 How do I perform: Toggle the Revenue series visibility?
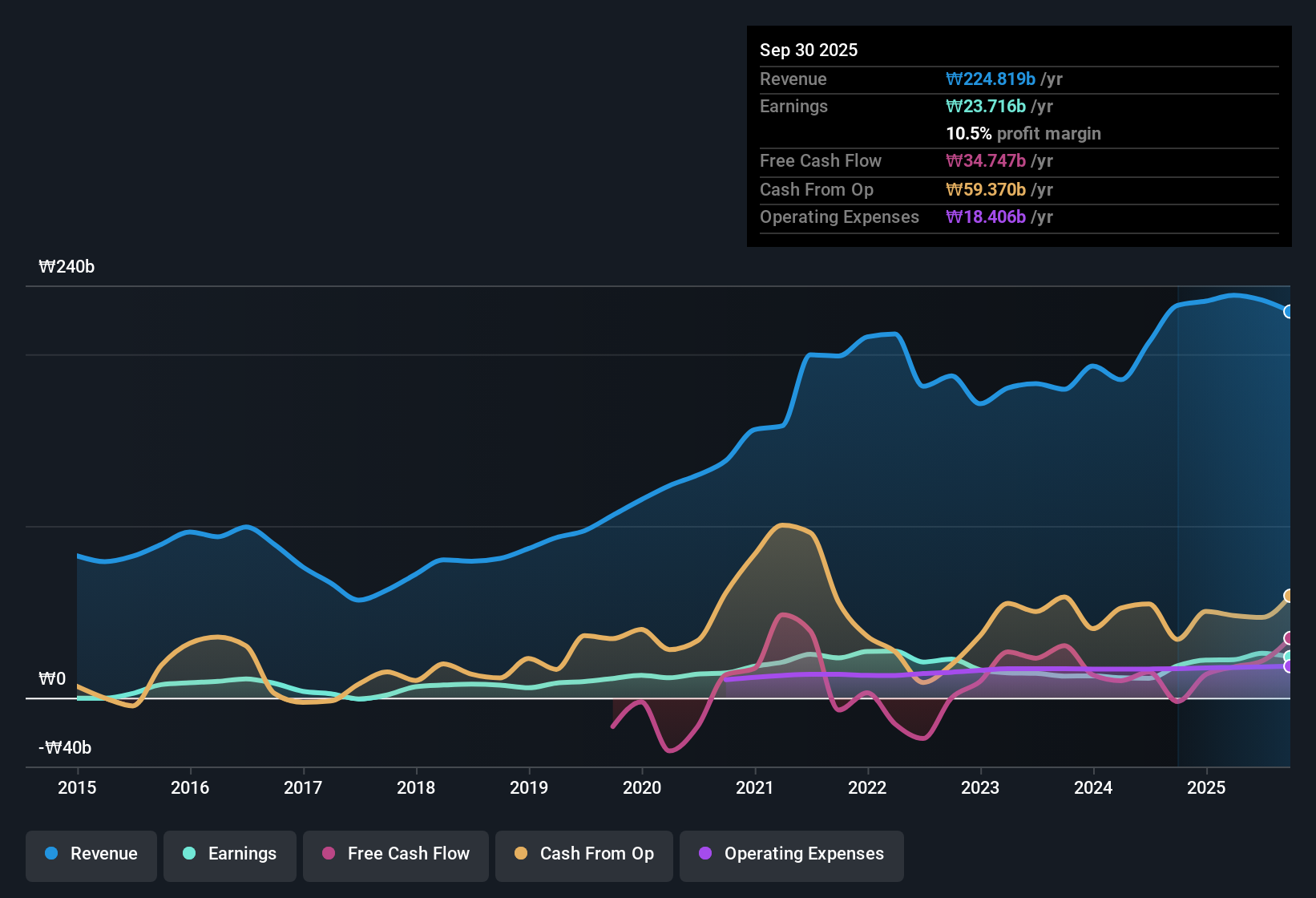tap(91, 854)
